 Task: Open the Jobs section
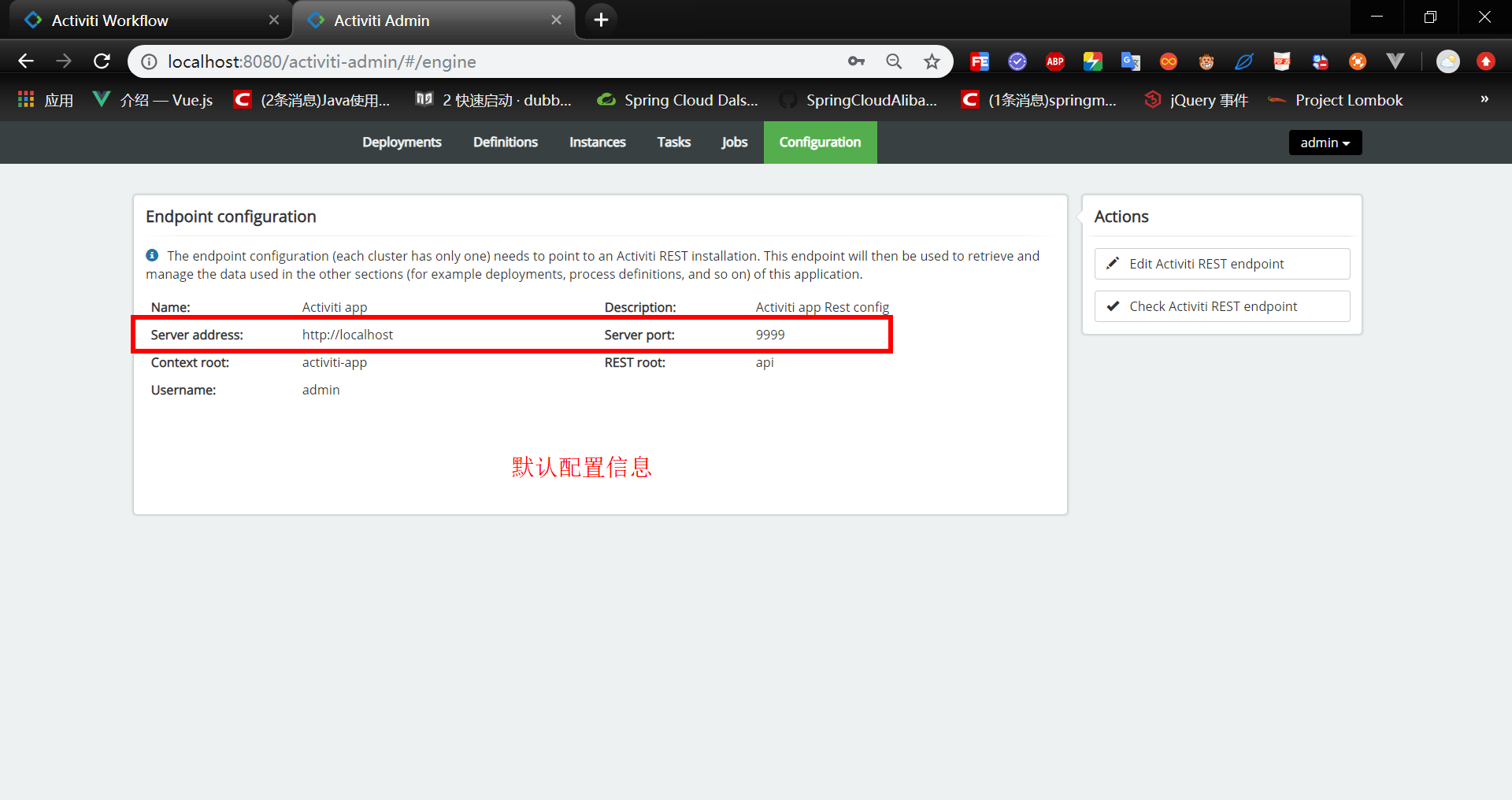coord(735,143)
